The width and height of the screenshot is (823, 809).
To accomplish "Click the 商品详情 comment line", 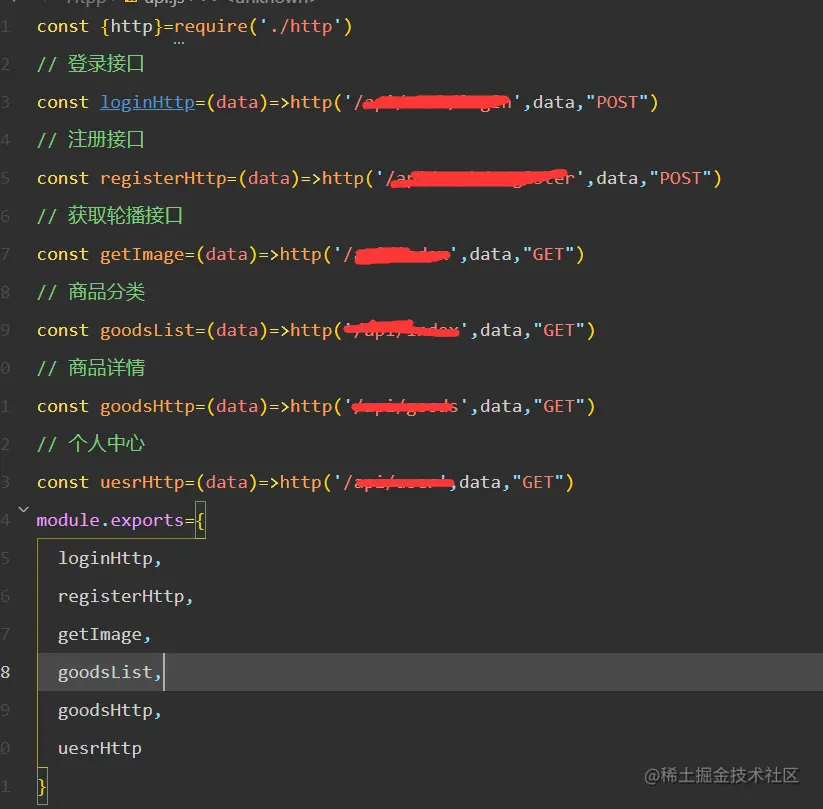I will point(90,367).
